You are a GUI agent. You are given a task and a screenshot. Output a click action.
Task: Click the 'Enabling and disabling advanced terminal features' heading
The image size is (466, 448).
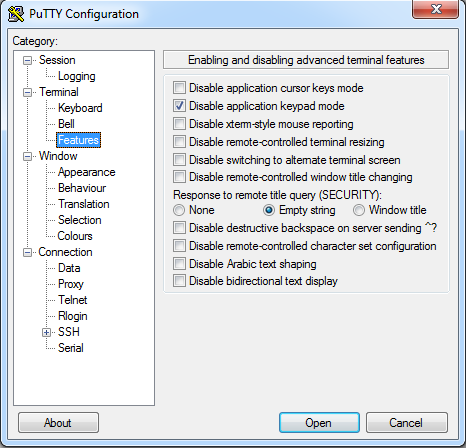coord(306,60)
